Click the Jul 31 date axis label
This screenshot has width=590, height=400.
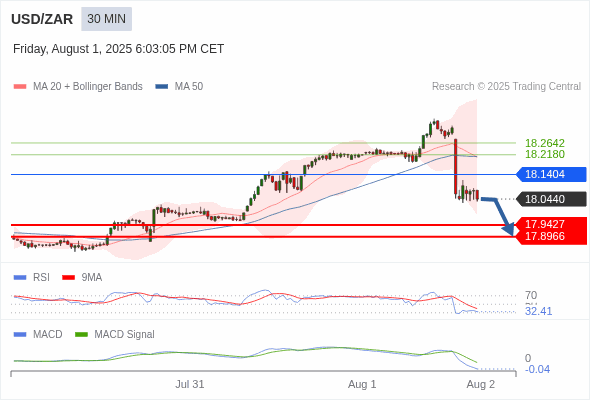tap(190, 384)
